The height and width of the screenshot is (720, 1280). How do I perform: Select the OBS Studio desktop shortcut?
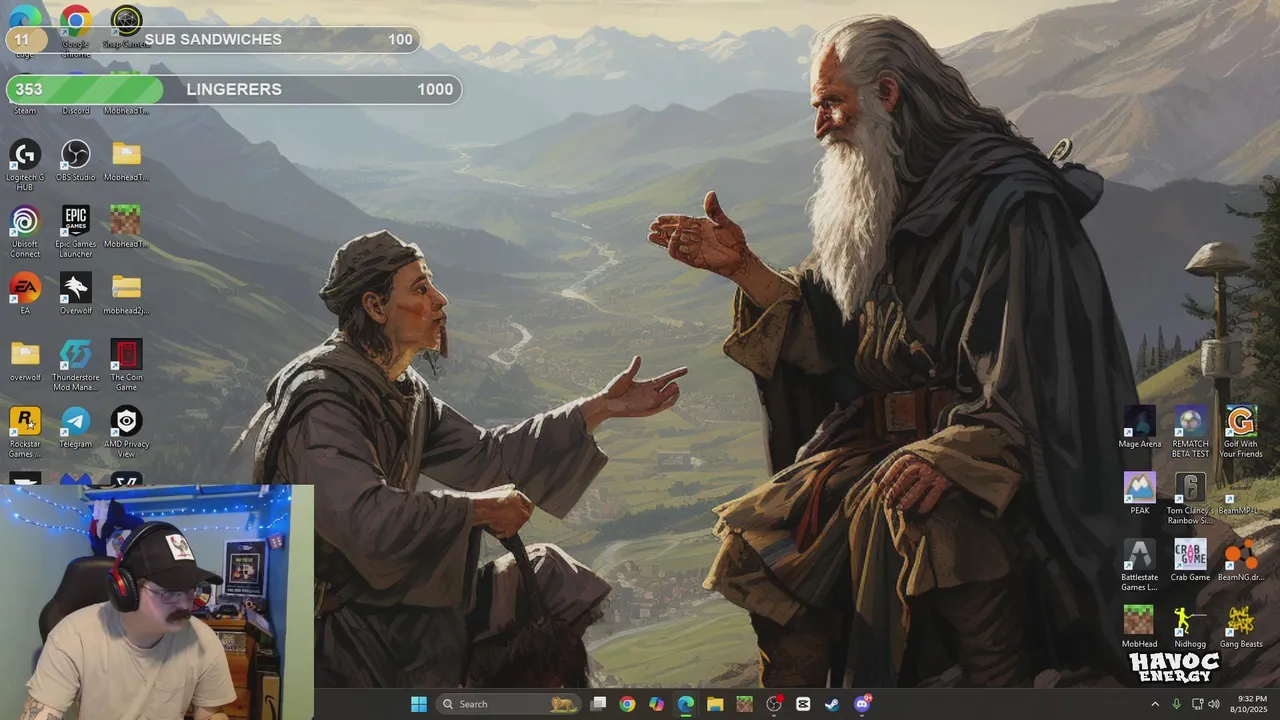point(76,160)
